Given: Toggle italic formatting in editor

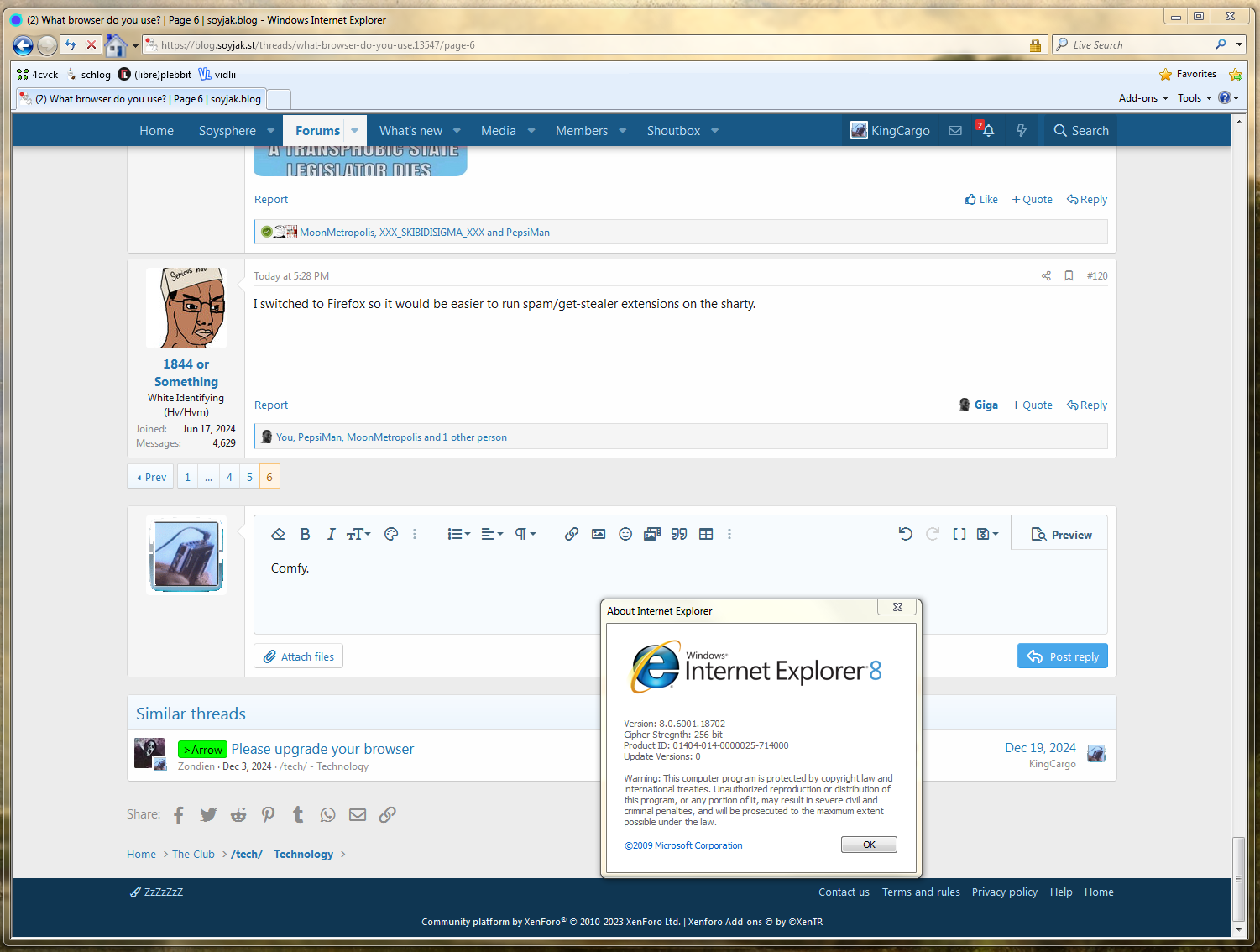Looking at the screenshot, I should [x=331, y=534].
